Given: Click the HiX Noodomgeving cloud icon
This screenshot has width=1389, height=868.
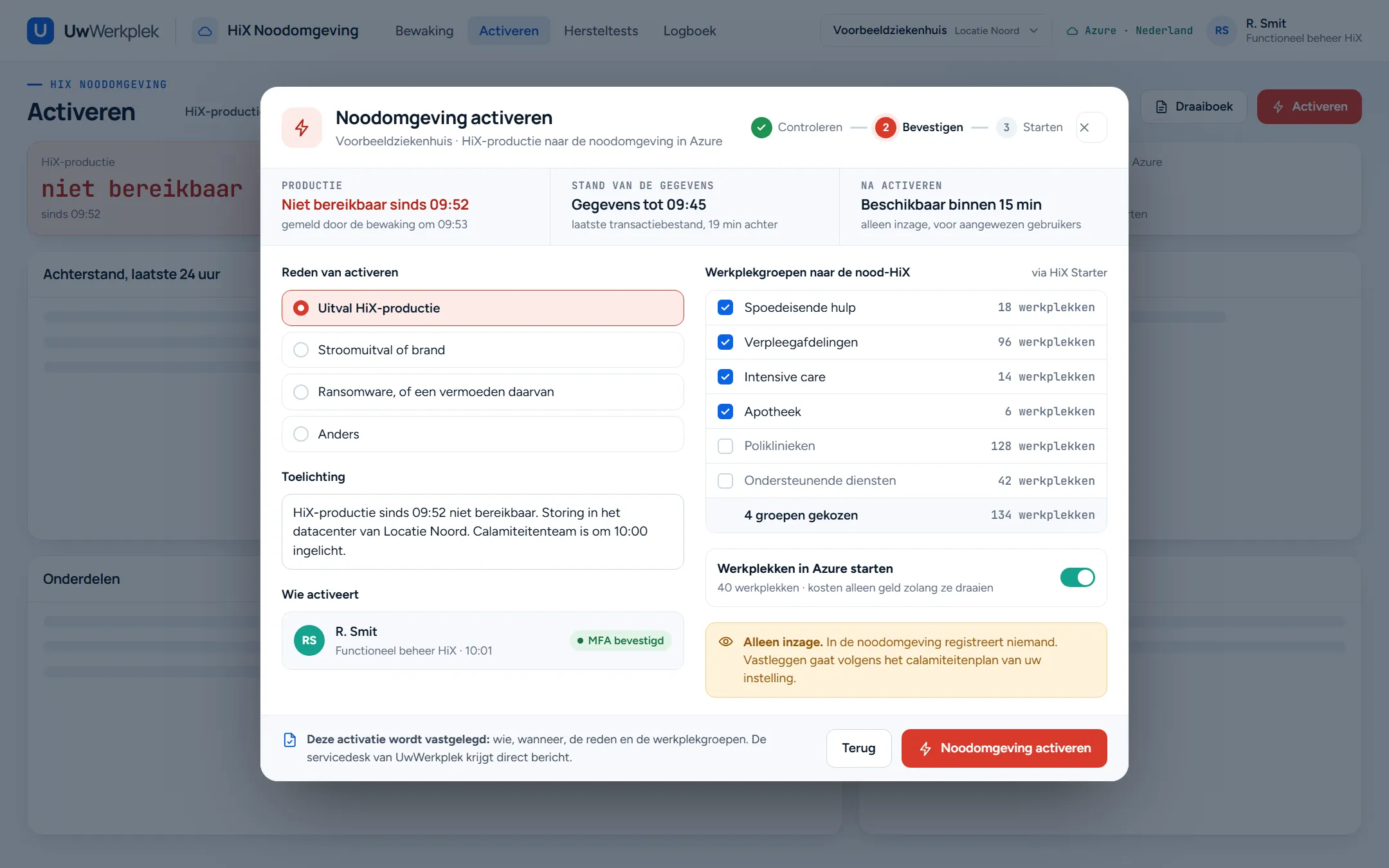Looking at the screenshot, I should (x=204, y=31).
